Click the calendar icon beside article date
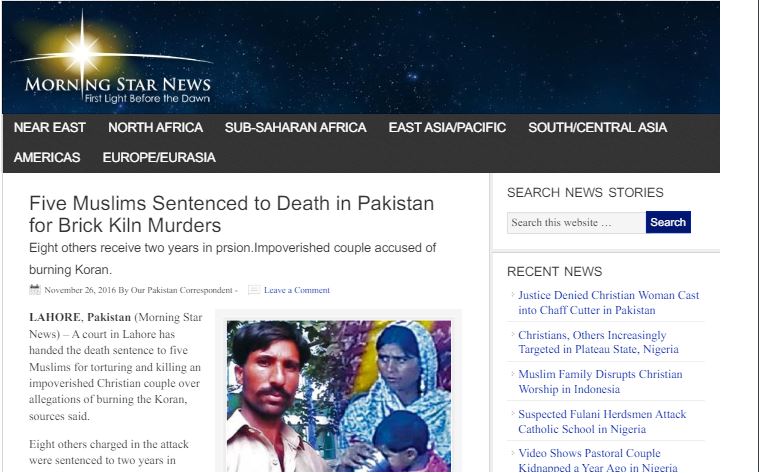This screenshot has height=473, width=759. click(35, 290)
